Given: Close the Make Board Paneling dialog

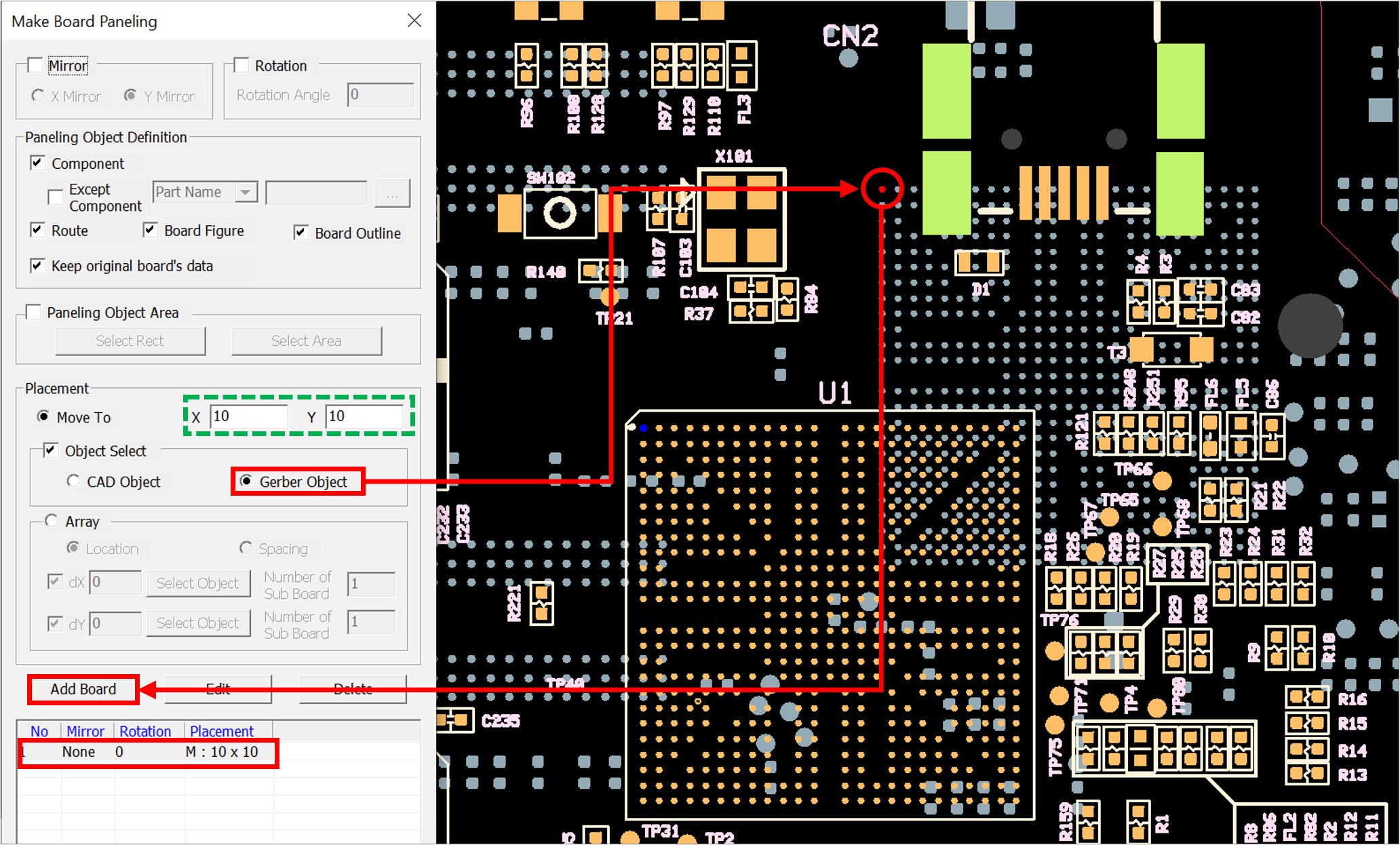Looking at the screenshot, I should [x=414, y=21].
